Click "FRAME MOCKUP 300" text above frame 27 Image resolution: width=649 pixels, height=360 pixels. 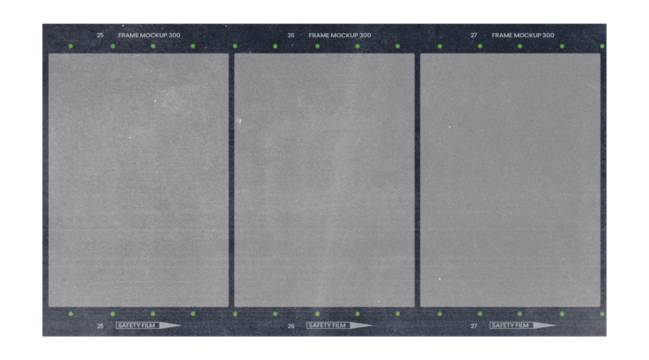[x=523, y=35]
